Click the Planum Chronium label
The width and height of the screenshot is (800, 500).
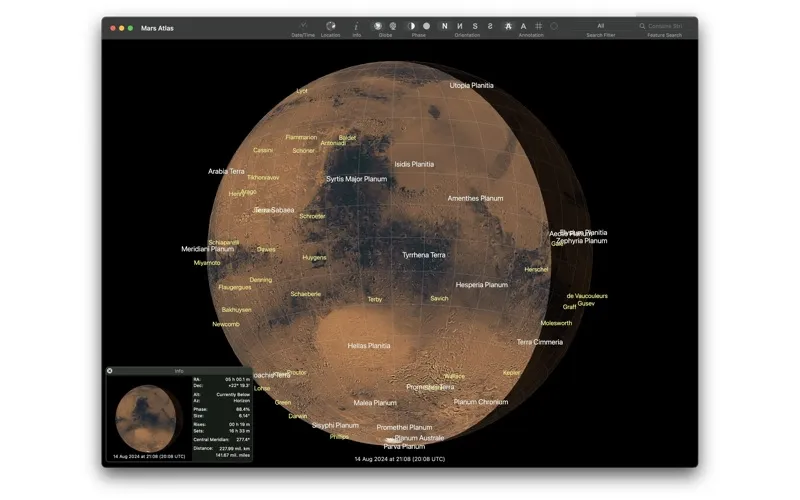pos(481,402)
